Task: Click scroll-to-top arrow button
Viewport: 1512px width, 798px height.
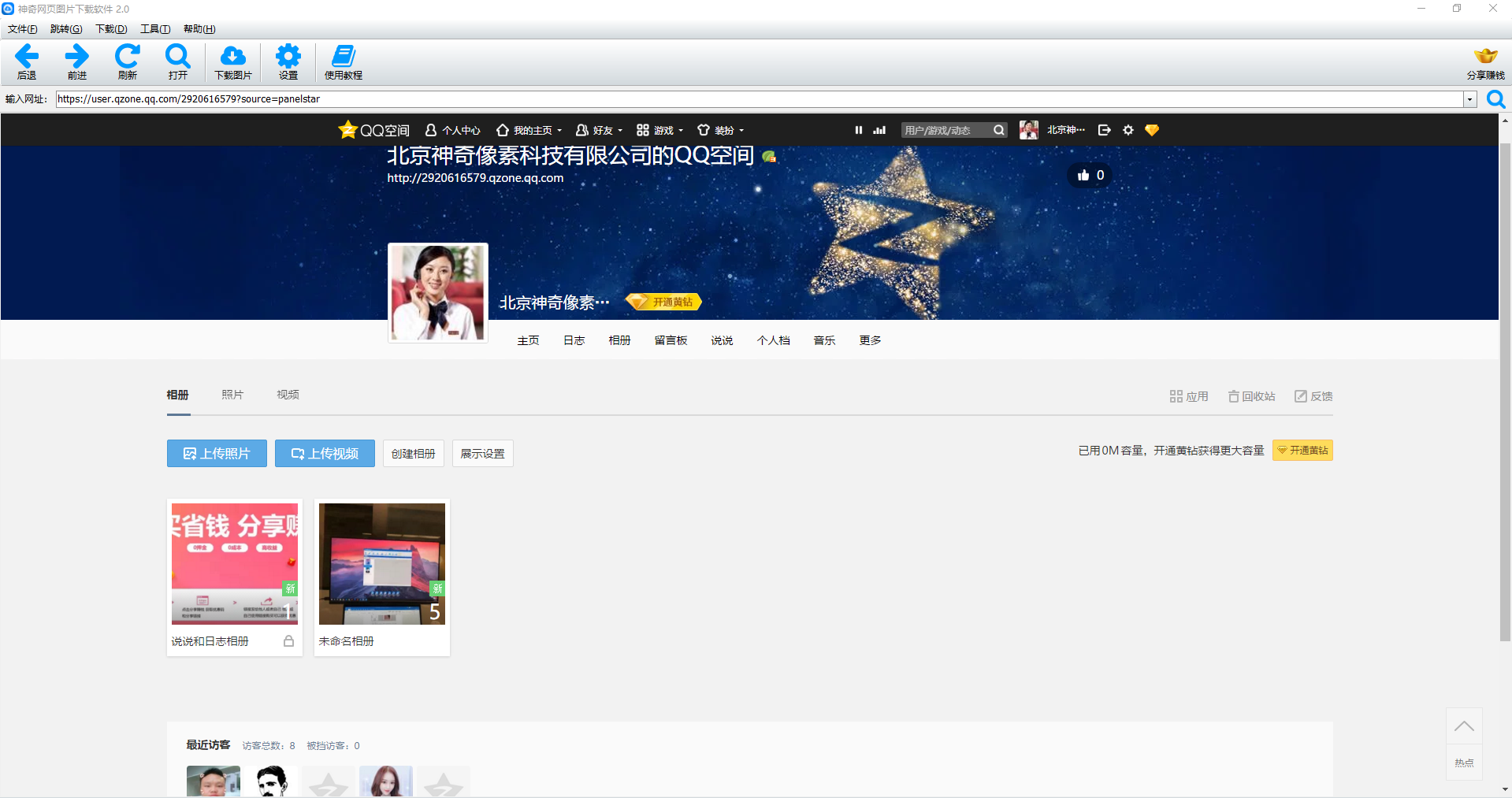Action: 1464,726
